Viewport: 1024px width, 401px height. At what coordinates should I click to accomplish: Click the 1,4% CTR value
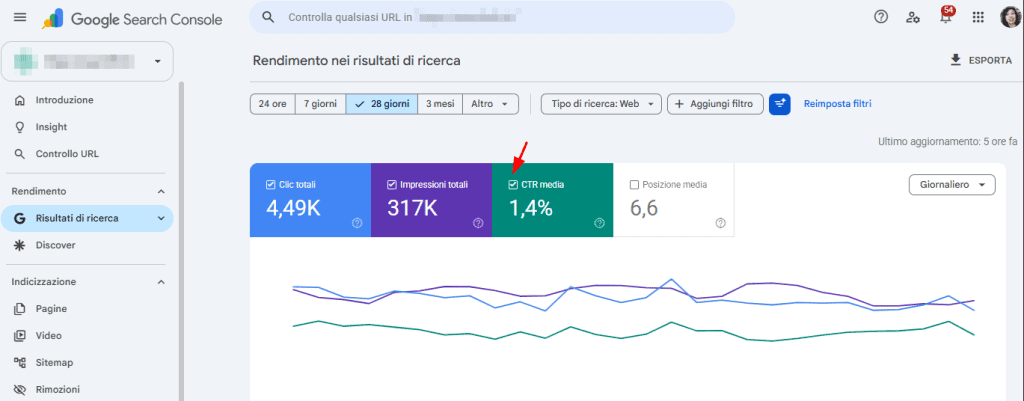(x=531, y=208)
